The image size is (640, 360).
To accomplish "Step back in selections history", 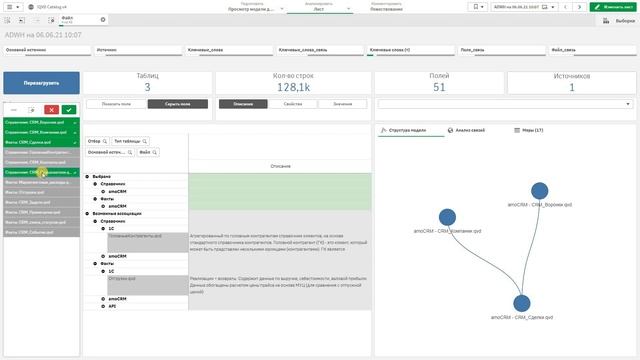I will point(22,20).
